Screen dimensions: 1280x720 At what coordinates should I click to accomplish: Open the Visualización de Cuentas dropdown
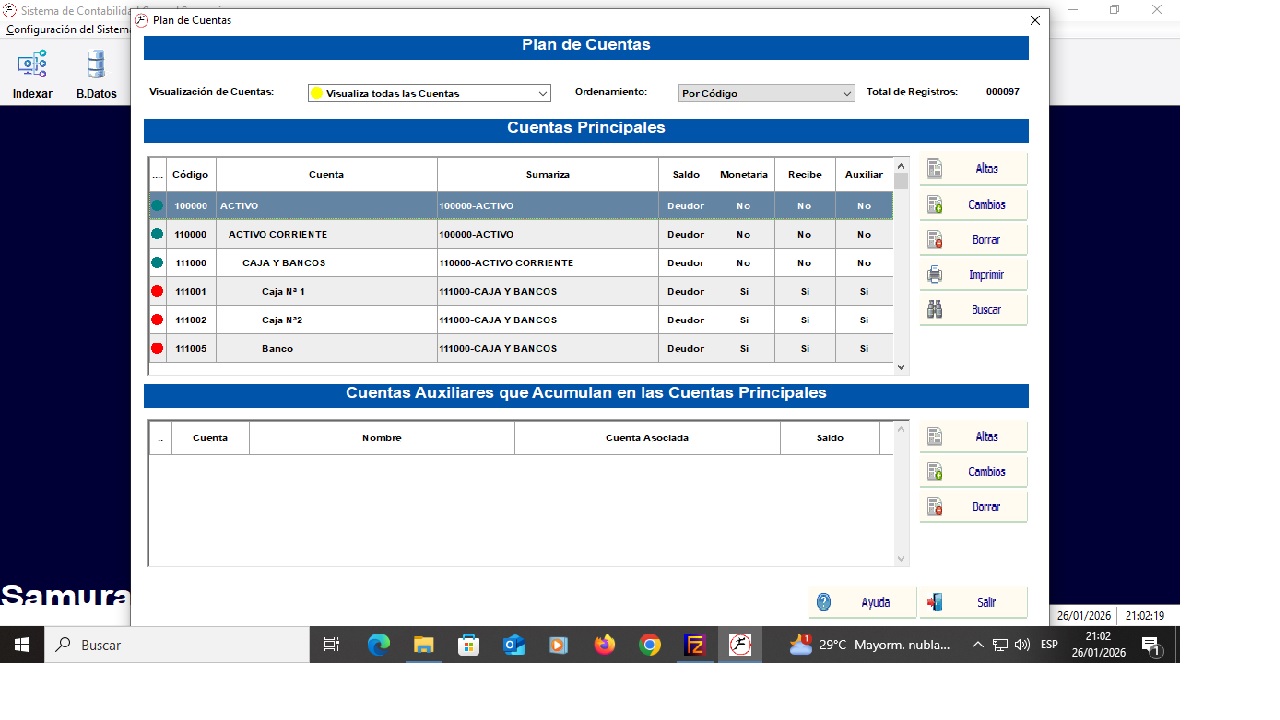[x=429, y=93]
